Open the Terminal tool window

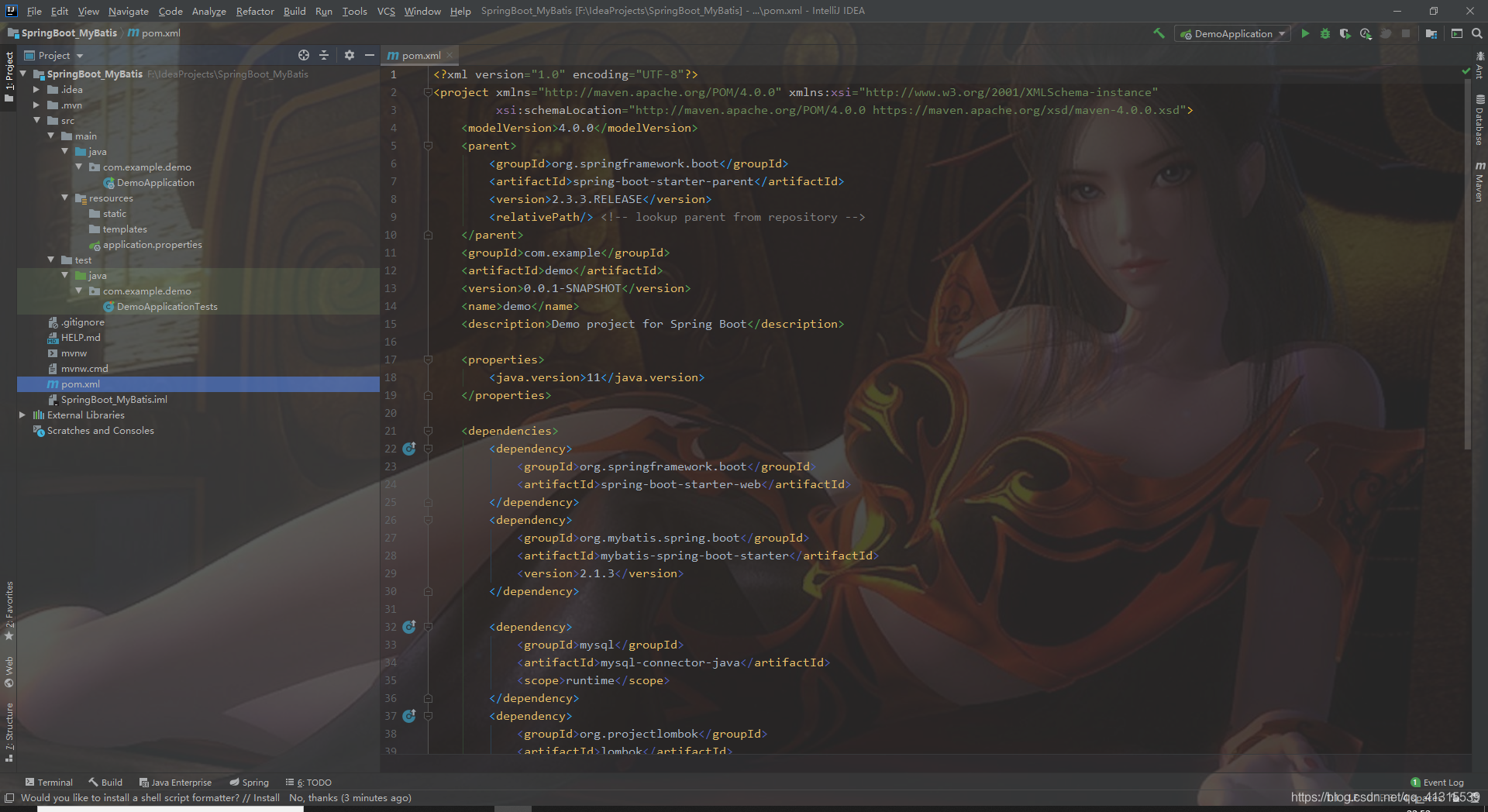49,783
